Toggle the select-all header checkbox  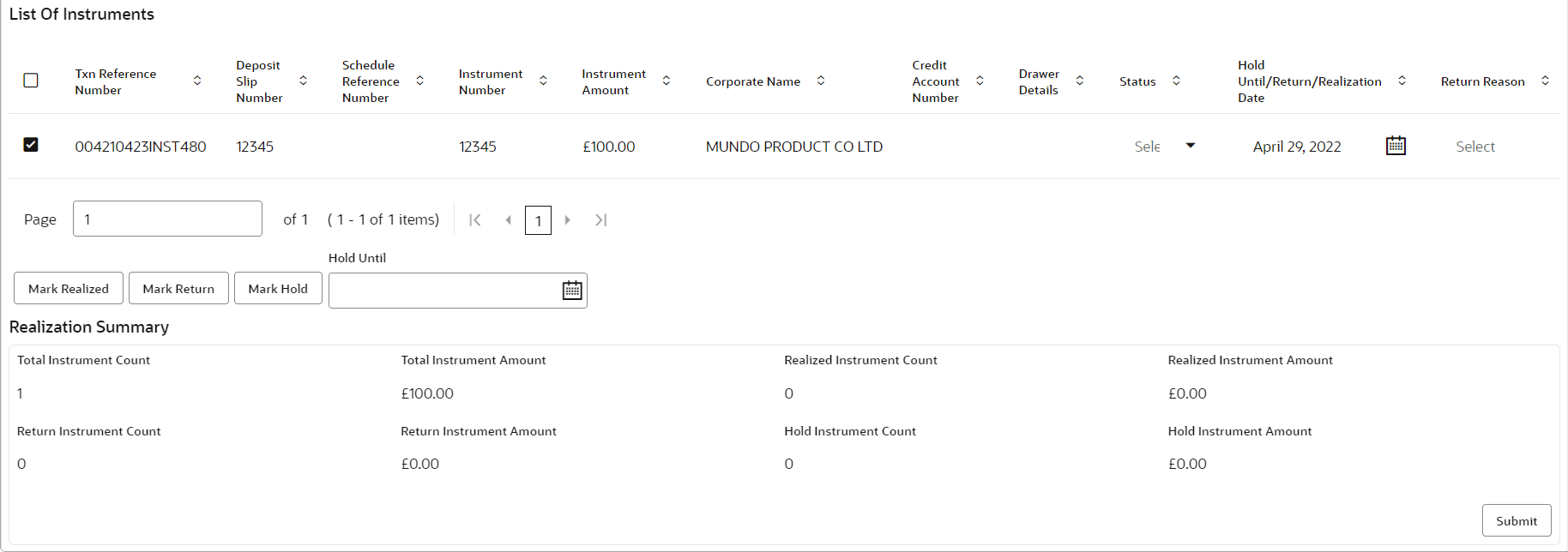[x=31, y=81]
